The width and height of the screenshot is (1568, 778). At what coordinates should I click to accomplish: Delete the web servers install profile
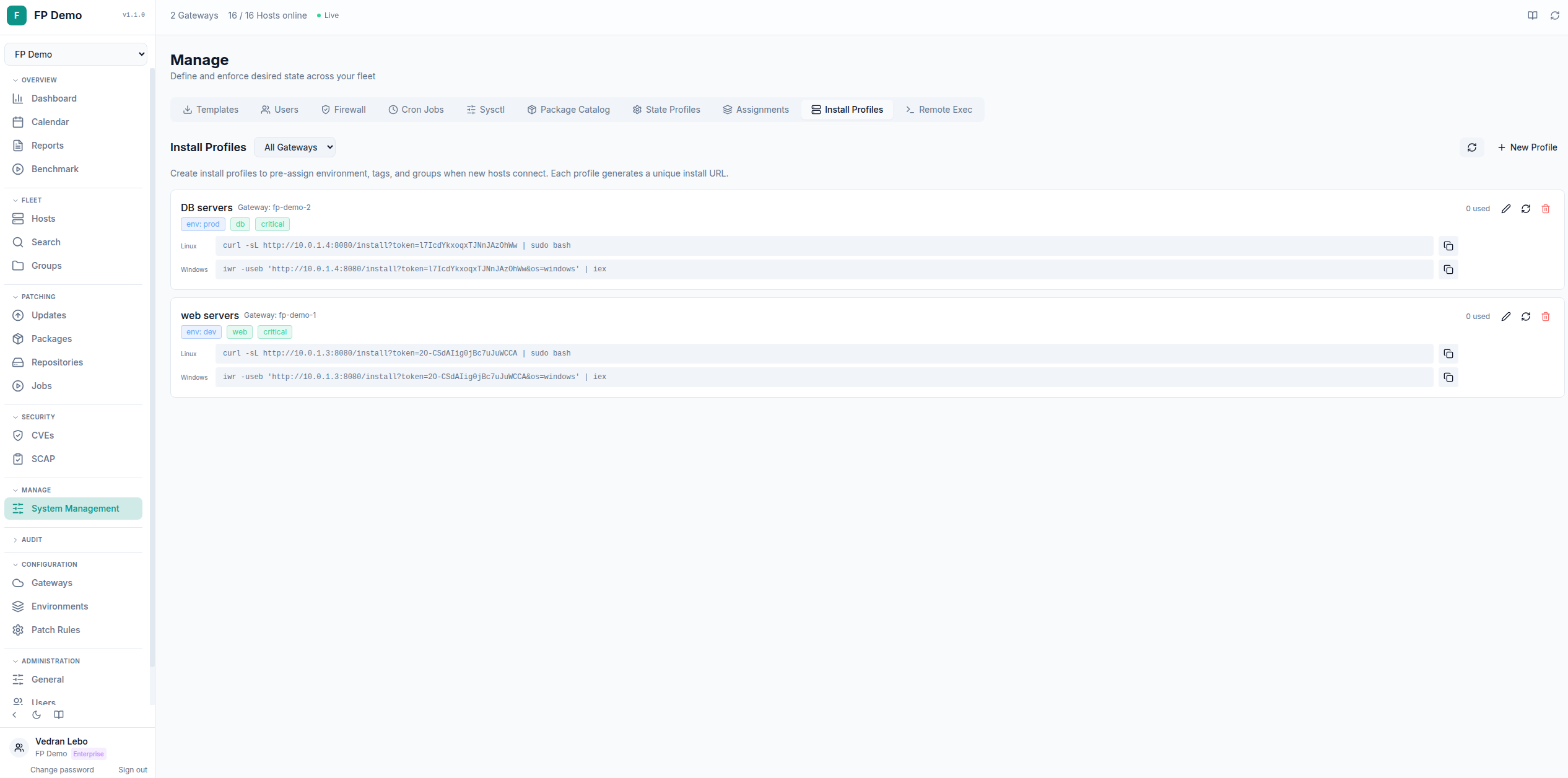pyautogui.click(x=1546, y=317)
